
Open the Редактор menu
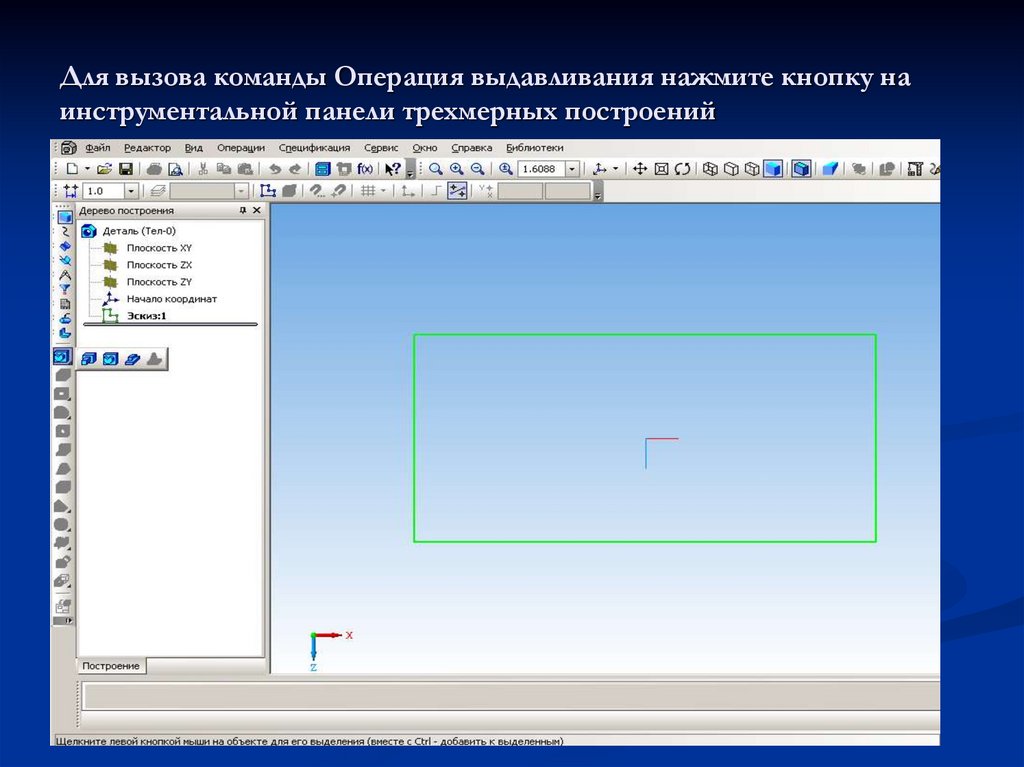pyautogui.click(x=147, y=148)
